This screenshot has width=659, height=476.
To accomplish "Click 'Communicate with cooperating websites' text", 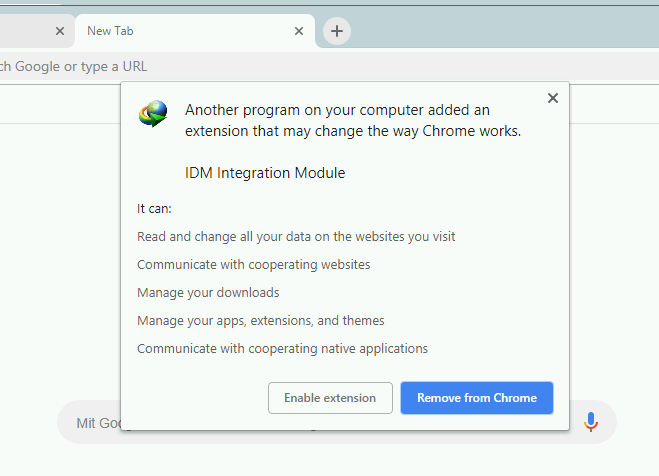I will 253,265.
